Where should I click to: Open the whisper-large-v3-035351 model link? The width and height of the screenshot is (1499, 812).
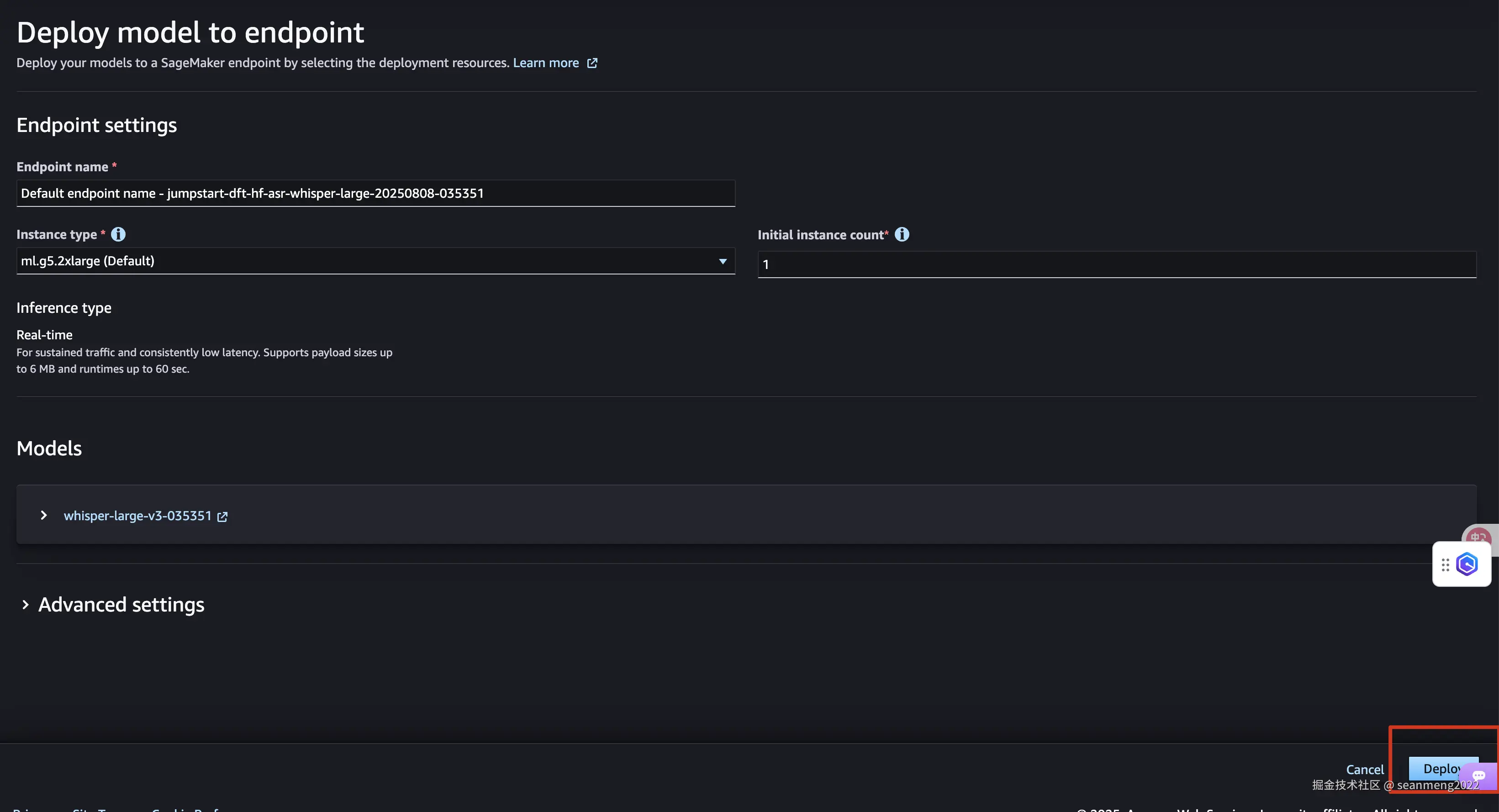(137, 516)
